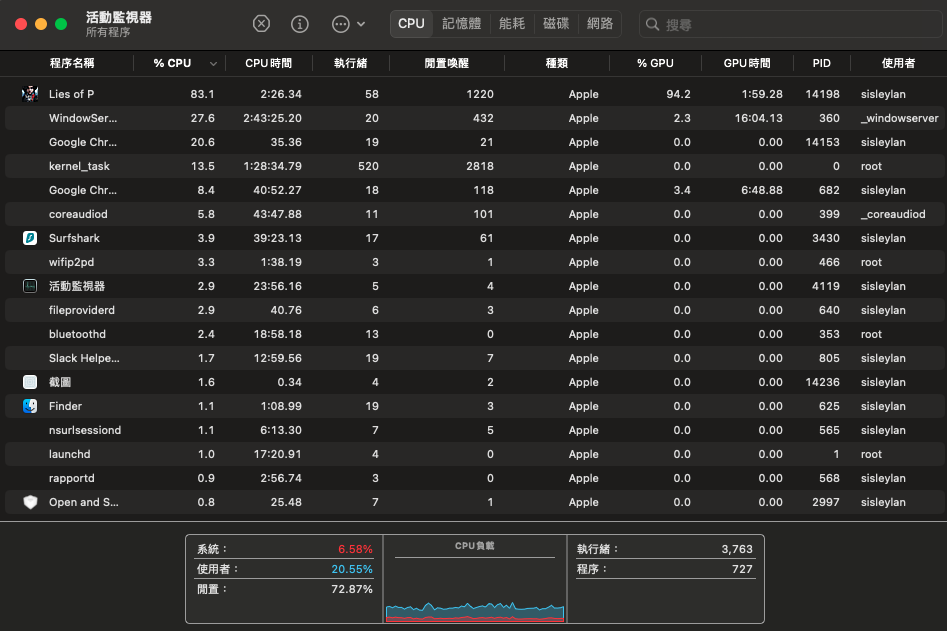The width and height of the screenshot is (947, 631).
Task: Sort by 使用者 column header
Action: tap(898, 63)
